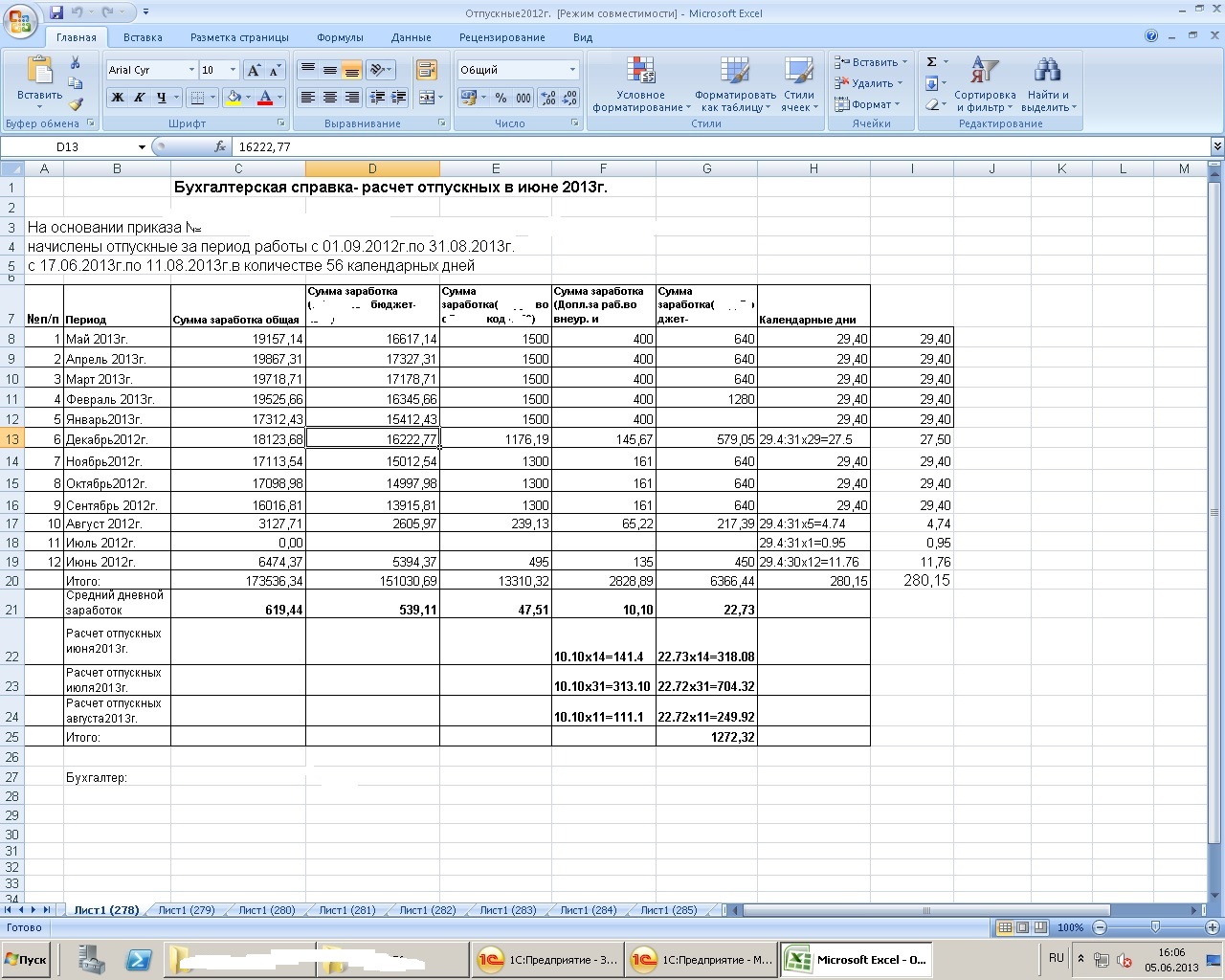The height and width of the screenshot is (980, 1225).
Task: Click the percent style icon
Action: [x=501, y=98]
